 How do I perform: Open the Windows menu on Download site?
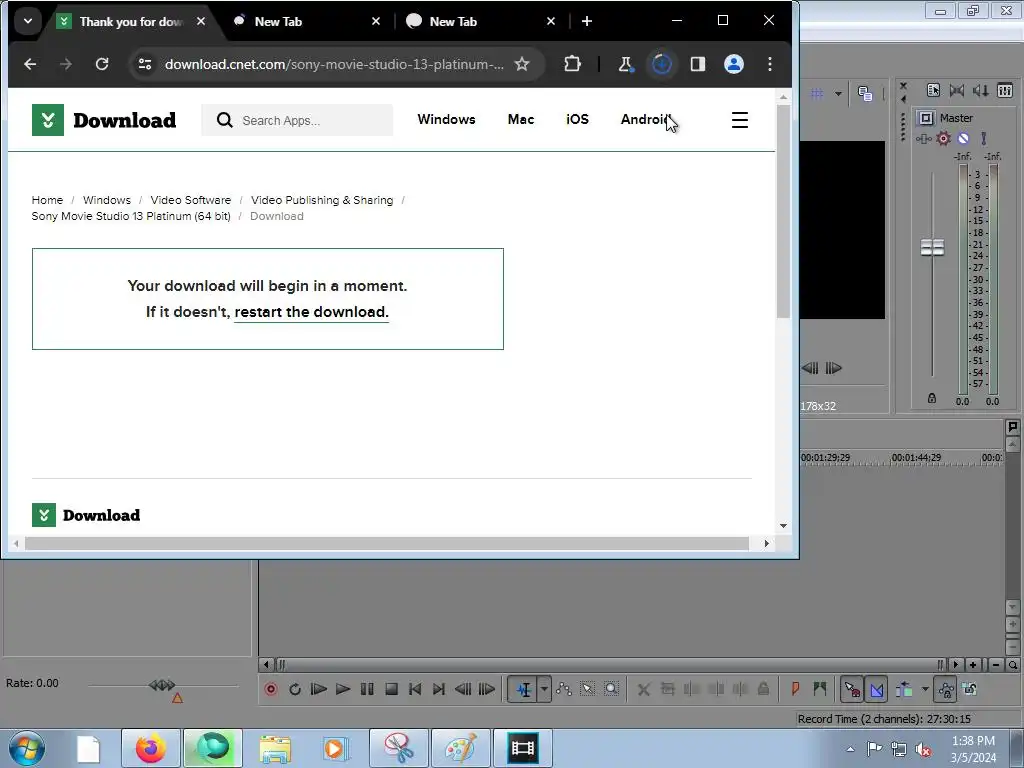click(446, 120)
